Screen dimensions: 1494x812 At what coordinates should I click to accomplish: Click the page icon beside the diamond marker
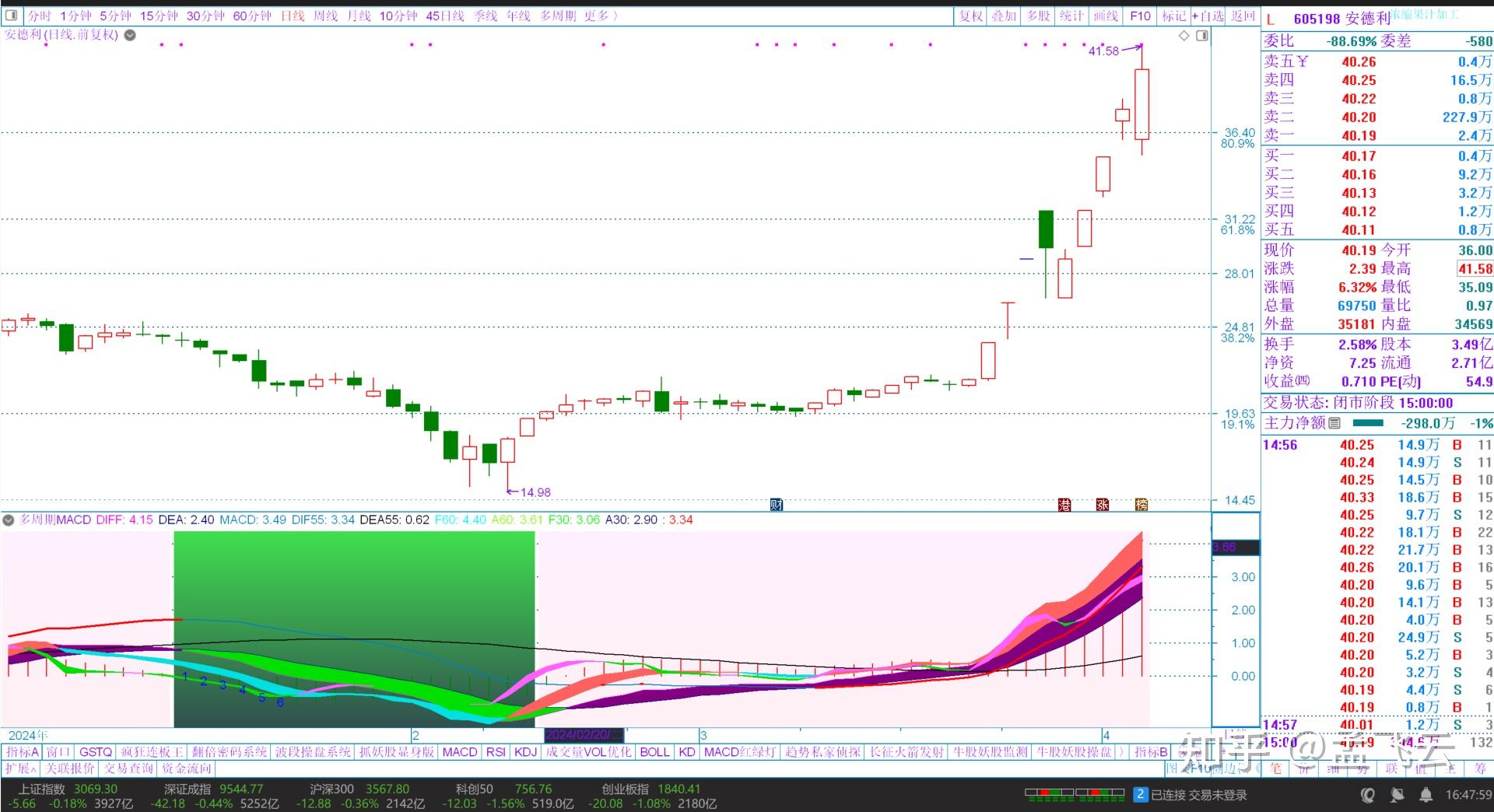pos(1202,35)
